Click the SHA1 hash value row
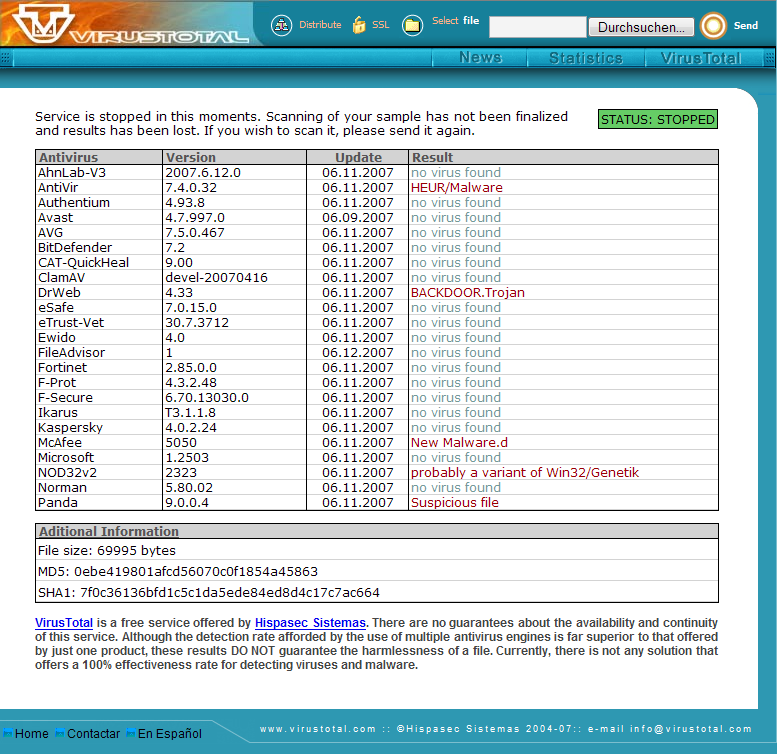This screenshot has height=754, width=777. pos(377,592)
